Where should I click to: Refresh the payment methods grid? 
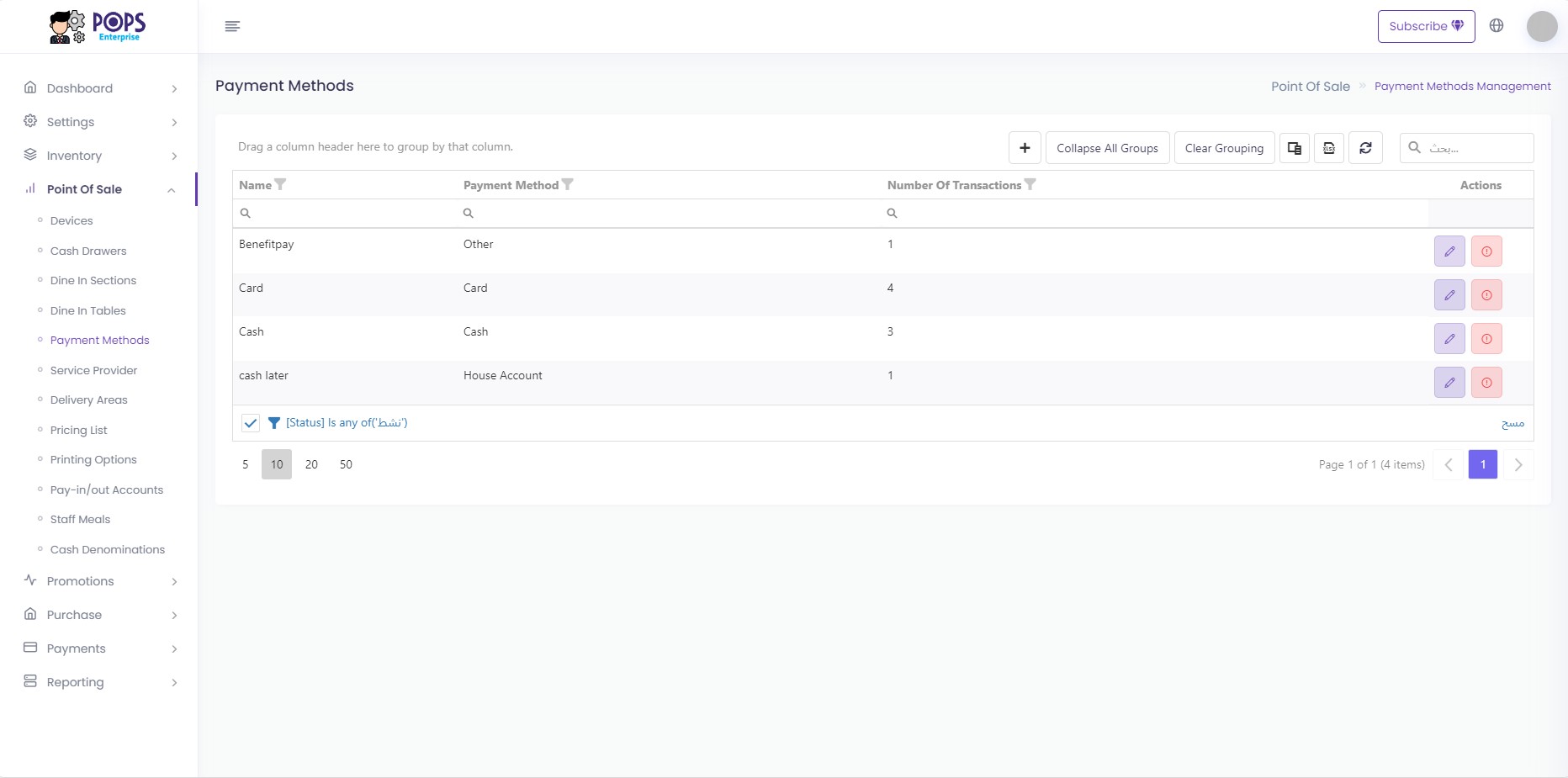click(x=1365, y=148)
